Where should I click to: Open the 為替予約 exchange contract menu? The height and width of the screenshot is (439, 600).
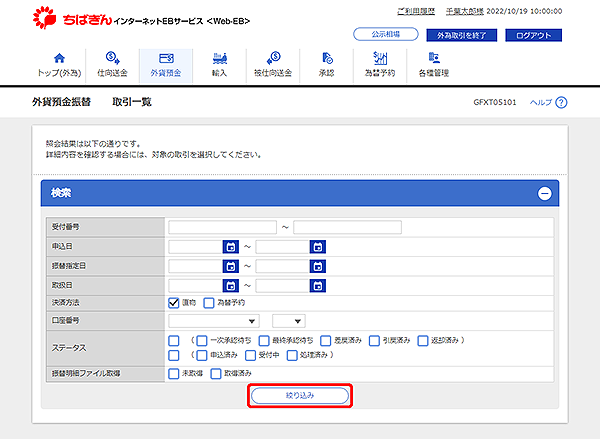click(x=380, y=65)
